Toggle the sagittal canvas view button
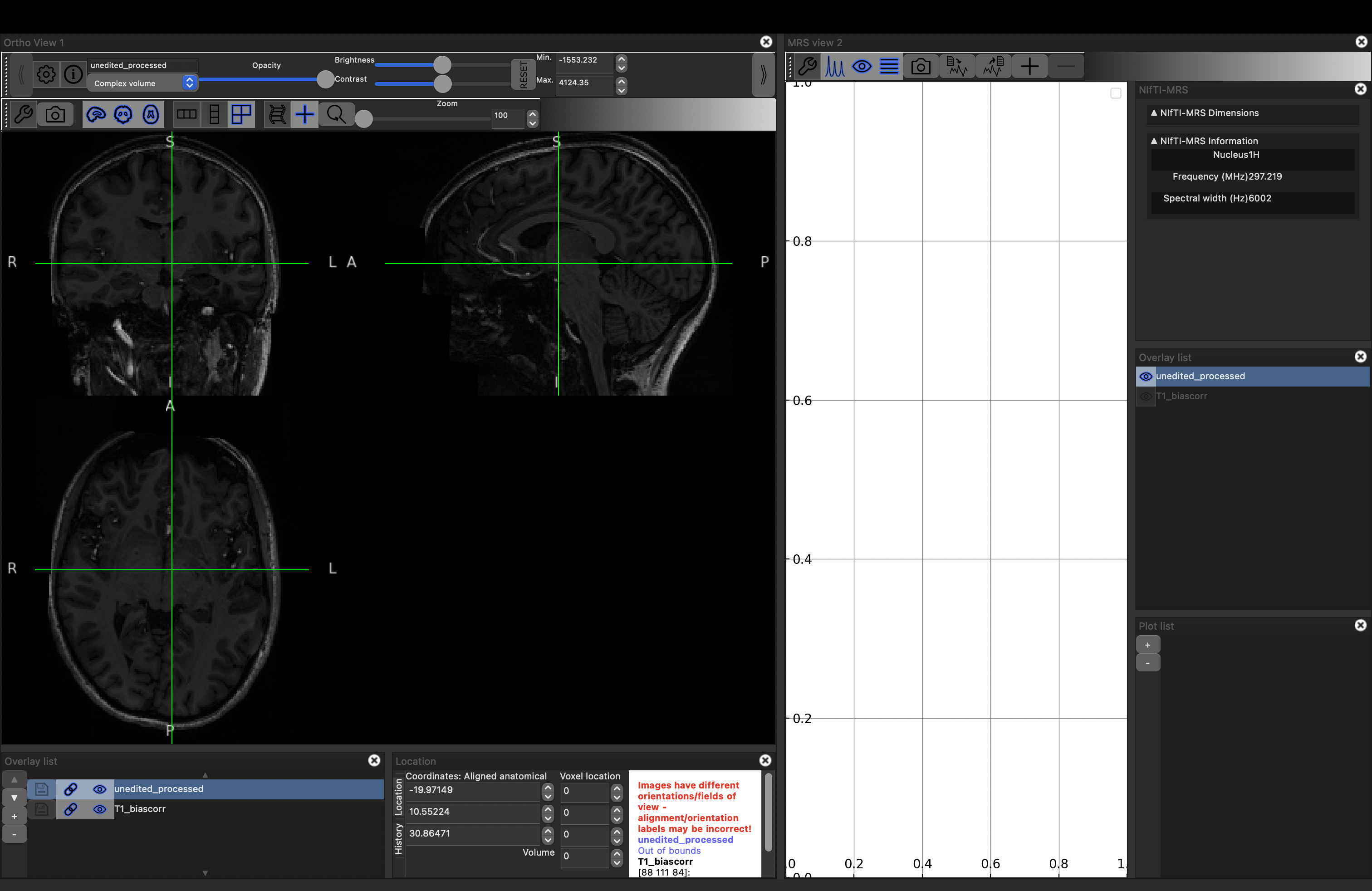Screen dimensions: 1372x891 click(x=96, y=114)
